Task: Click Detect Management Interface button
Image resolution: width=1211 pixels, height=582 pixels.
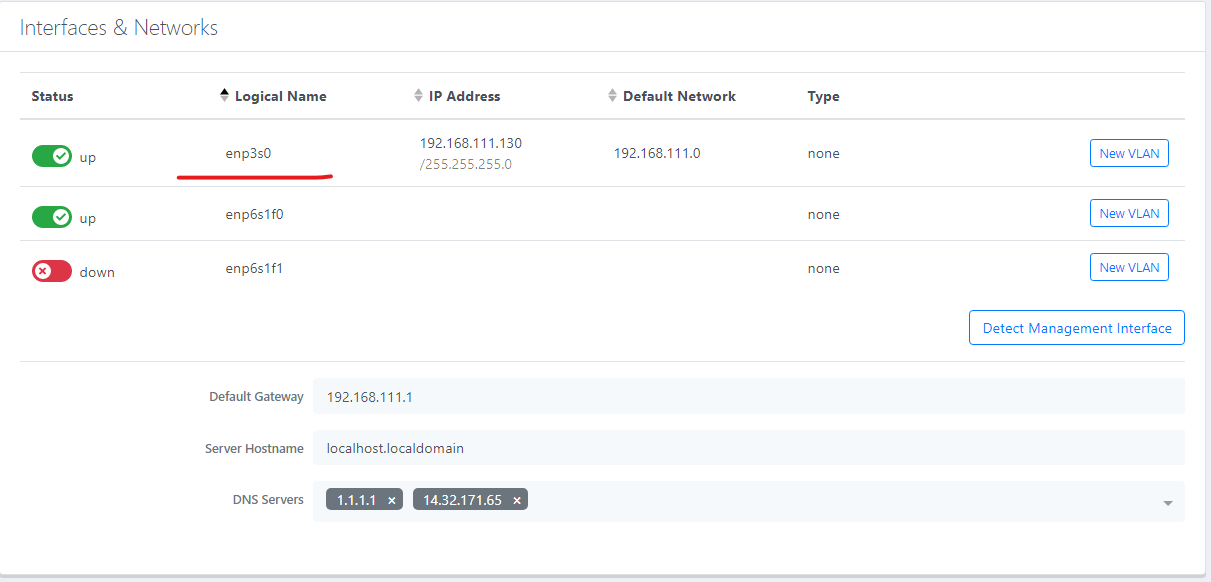Action: (1076, 328)
